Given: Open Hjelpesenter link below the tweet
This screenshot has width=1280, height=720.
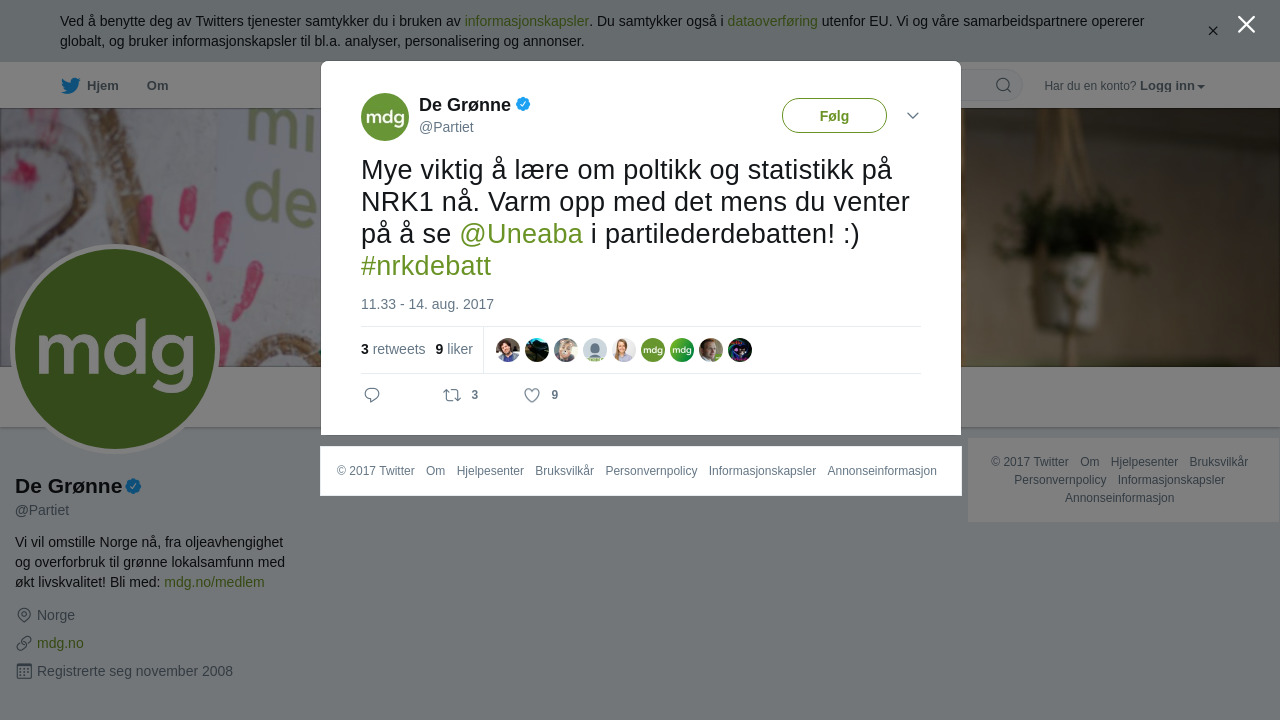Looking at the screenshot, I should coord(490,471).
